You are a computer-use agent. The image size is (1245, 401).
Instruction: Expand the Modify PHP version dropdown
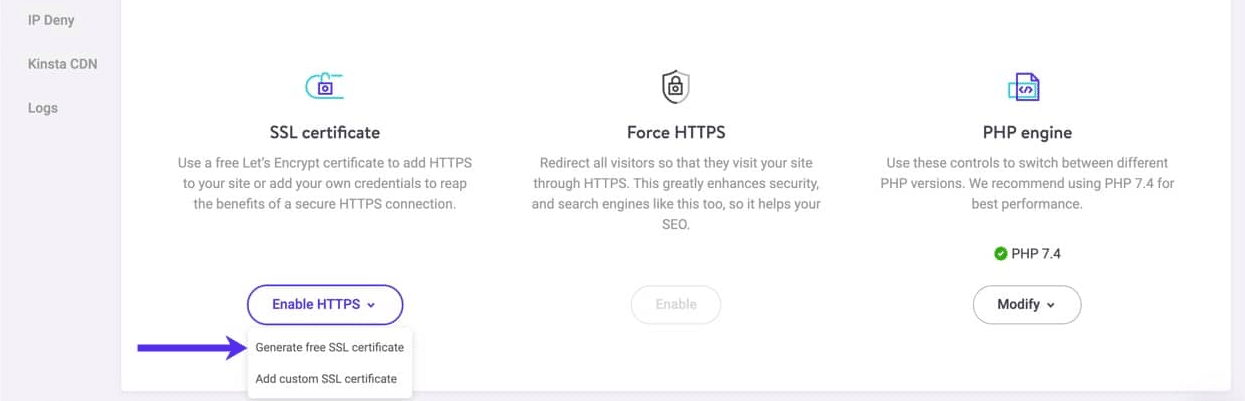coord(1026,304)
